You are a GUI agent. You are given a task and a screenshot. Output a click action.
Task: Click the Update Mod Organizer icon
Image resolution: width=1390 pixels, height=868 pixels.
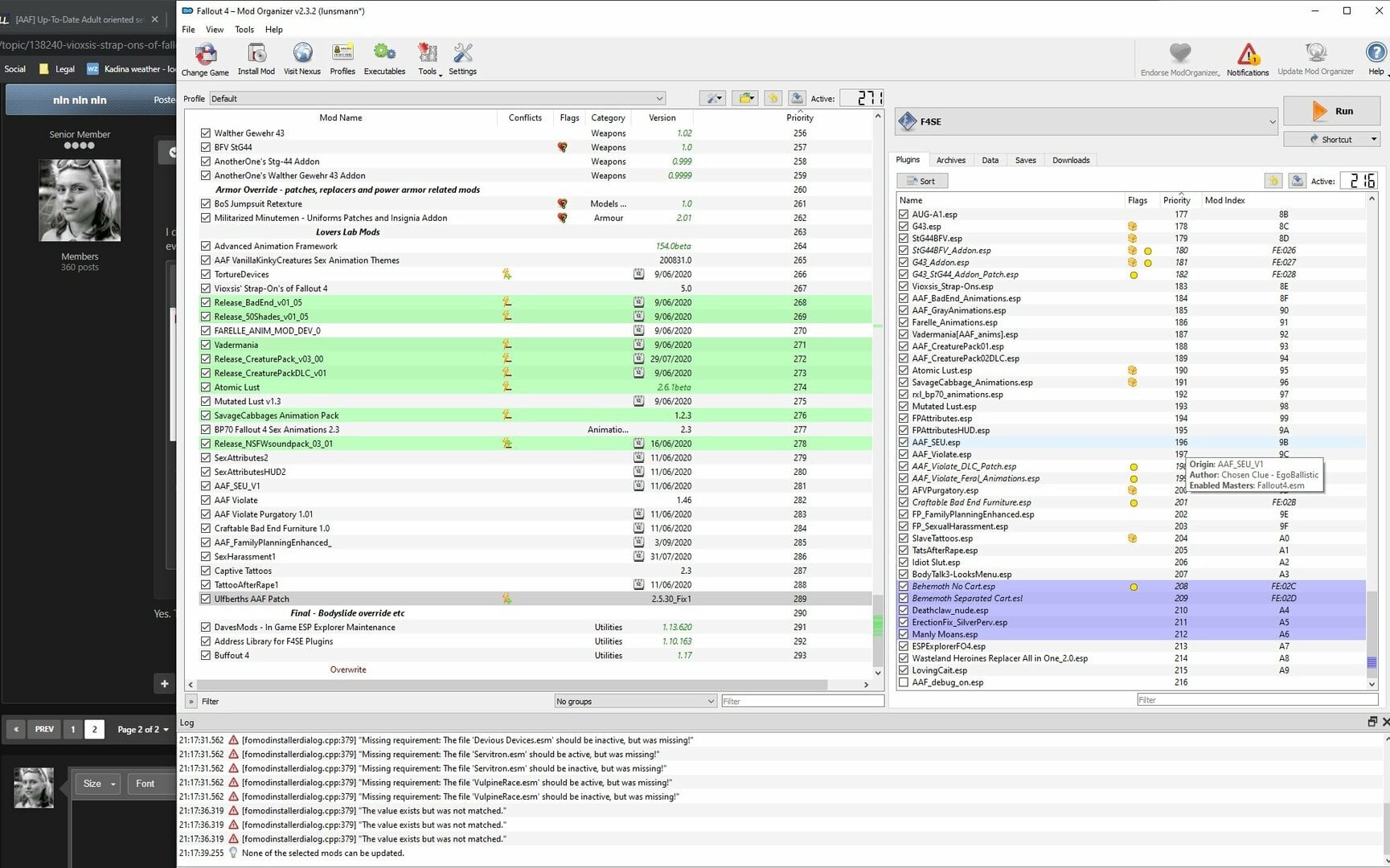coord(1316,54)
